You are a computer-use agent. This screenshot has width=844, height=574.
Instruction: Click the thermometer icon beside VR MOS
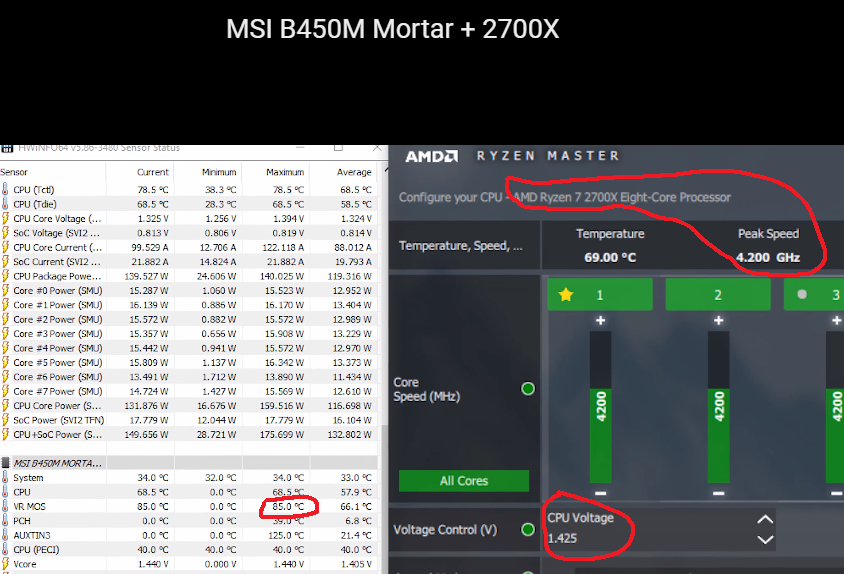pos(5,506)
